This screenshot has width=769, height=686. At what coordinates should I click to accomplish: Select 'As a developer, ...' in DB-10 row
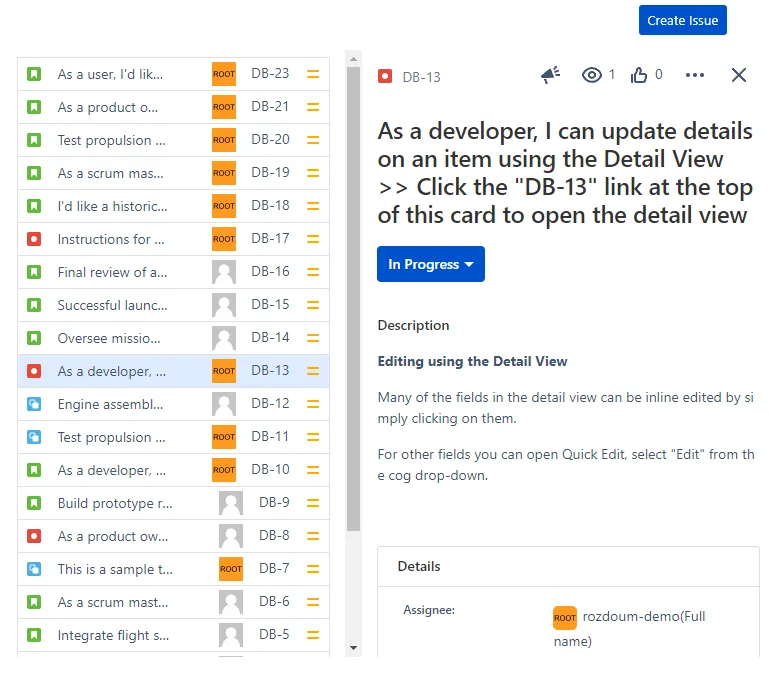112,470
